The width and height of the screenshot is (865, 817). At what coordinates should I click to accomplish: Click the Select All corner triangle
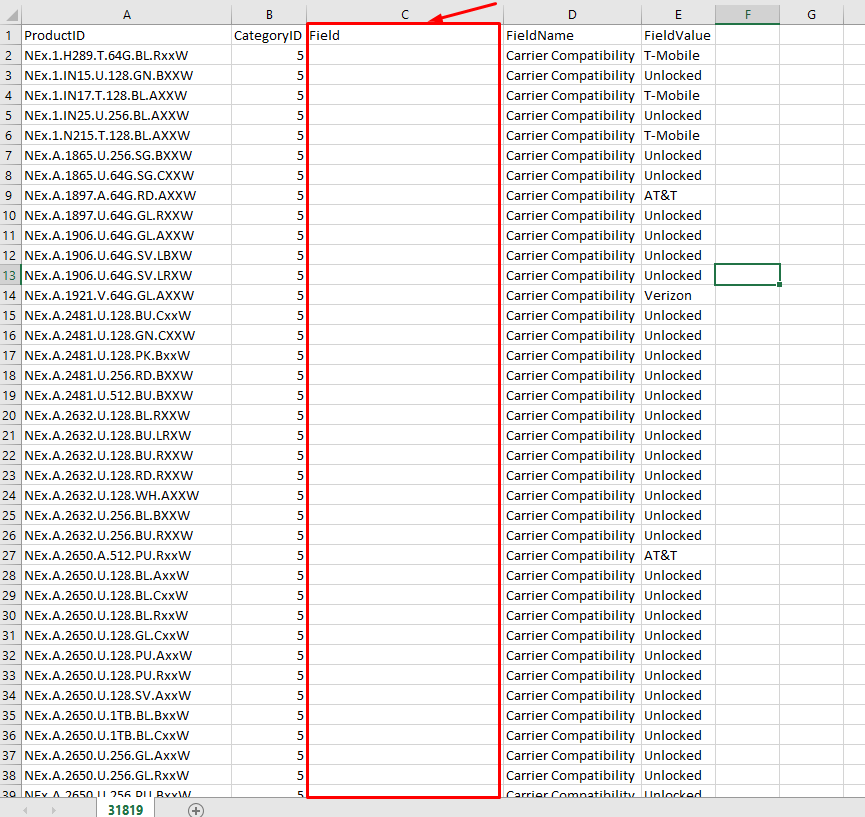point(10,15)
